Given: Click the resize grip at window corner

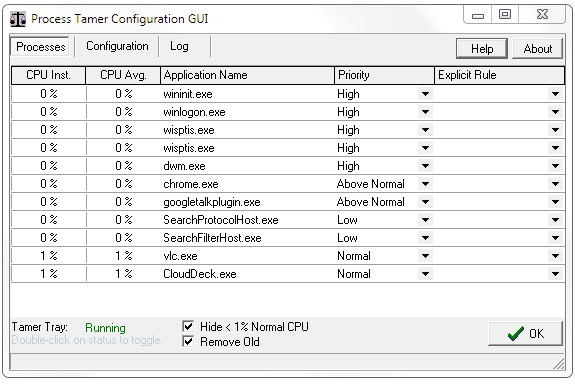Looking at the screenshot, I should 559,363.
